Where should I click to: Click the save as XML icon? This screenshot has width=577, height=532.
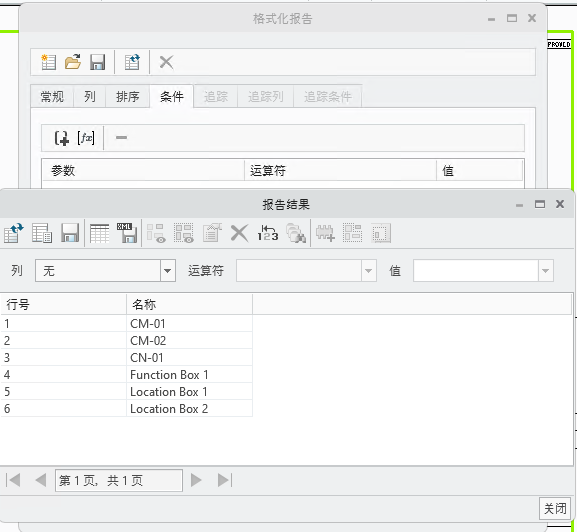tap(127, 233)
